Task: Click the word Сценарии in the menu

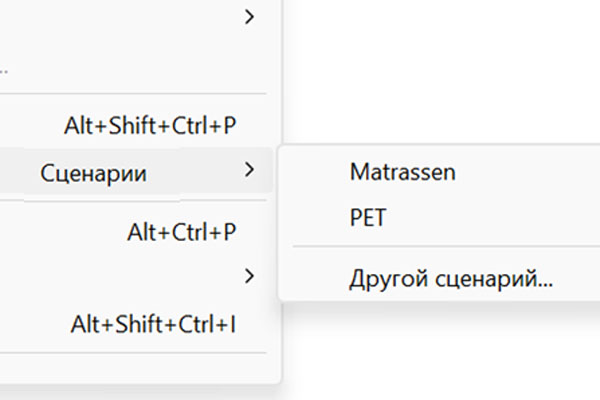Action: coord(94,174)
